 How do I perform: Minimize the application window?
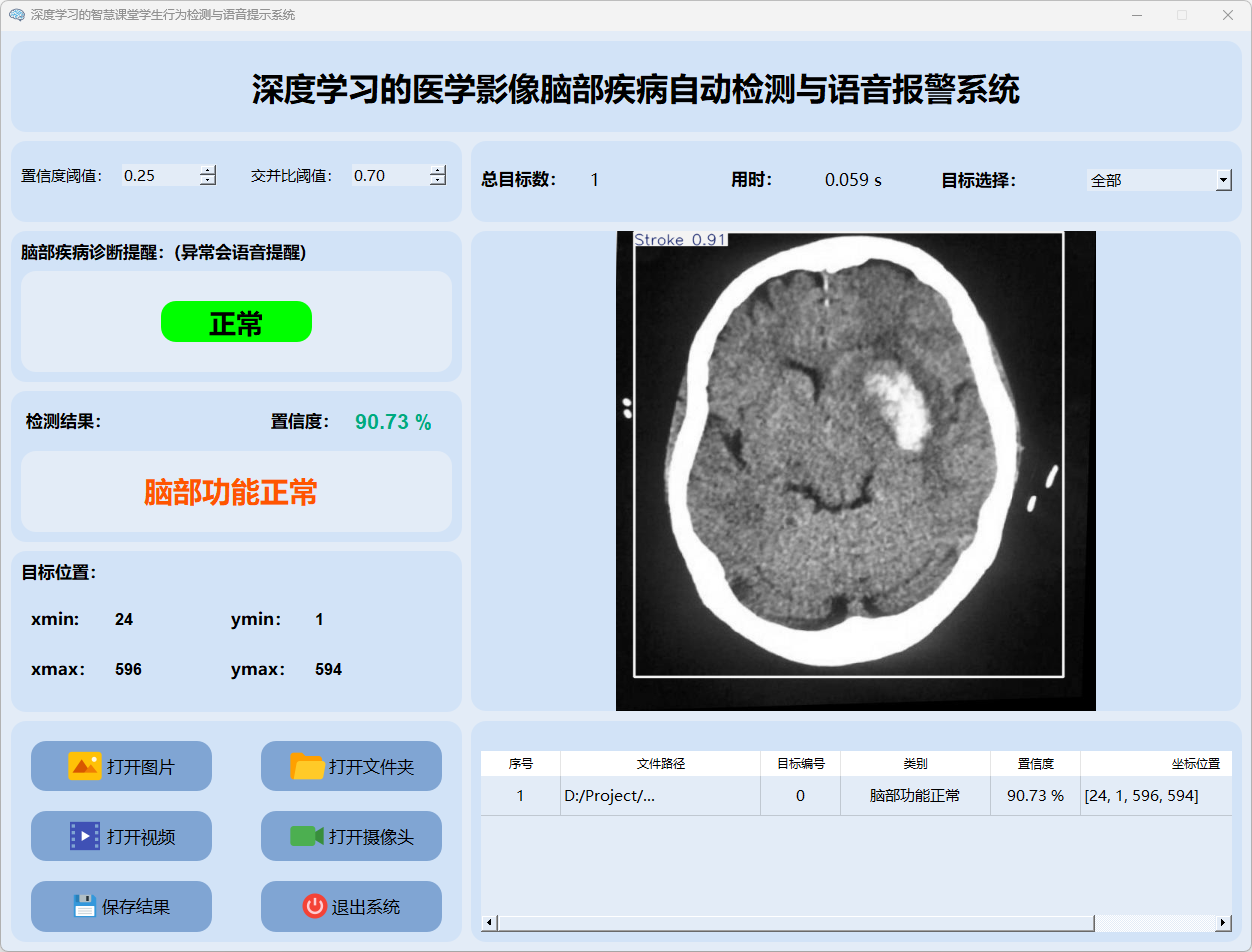tap(1137, 15)
